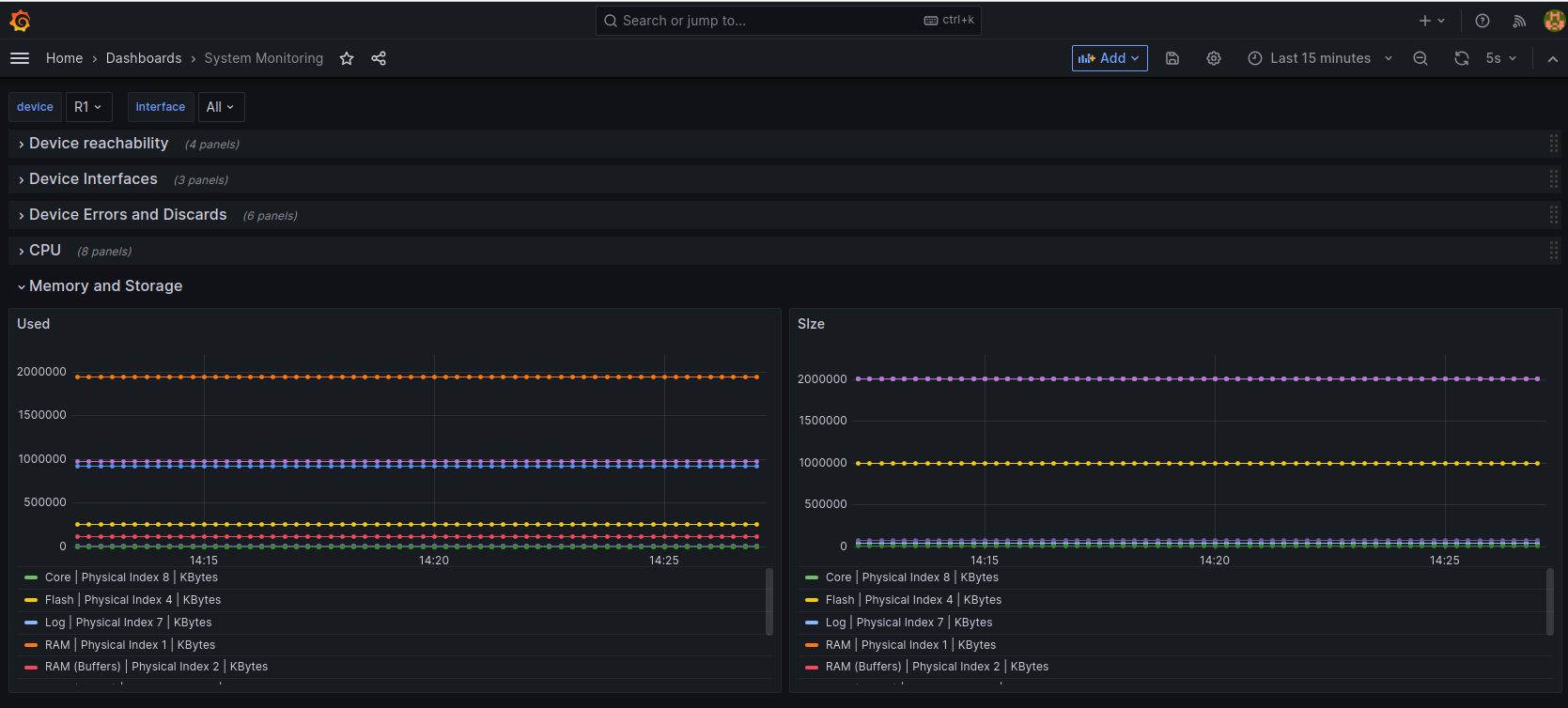Expand the CPU row

[x=44, y=251]
